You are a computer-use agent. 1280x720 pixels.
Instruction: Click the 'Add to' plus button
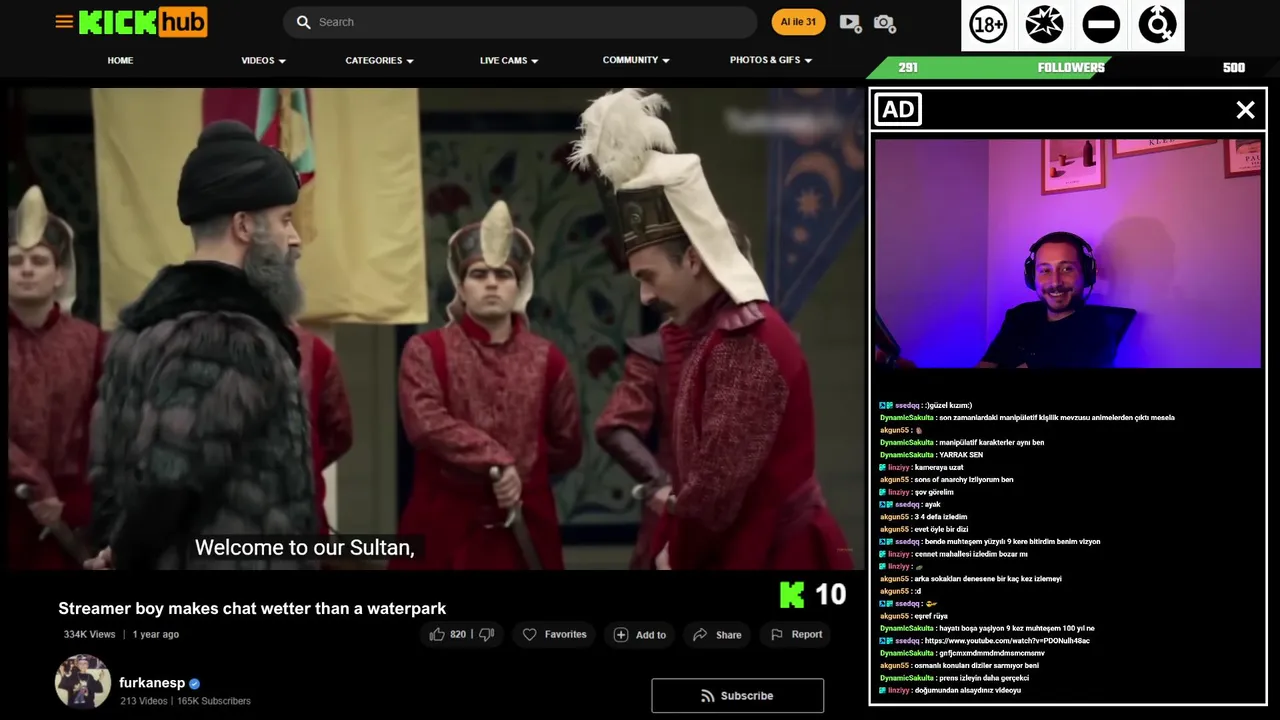tap(639, 634)
